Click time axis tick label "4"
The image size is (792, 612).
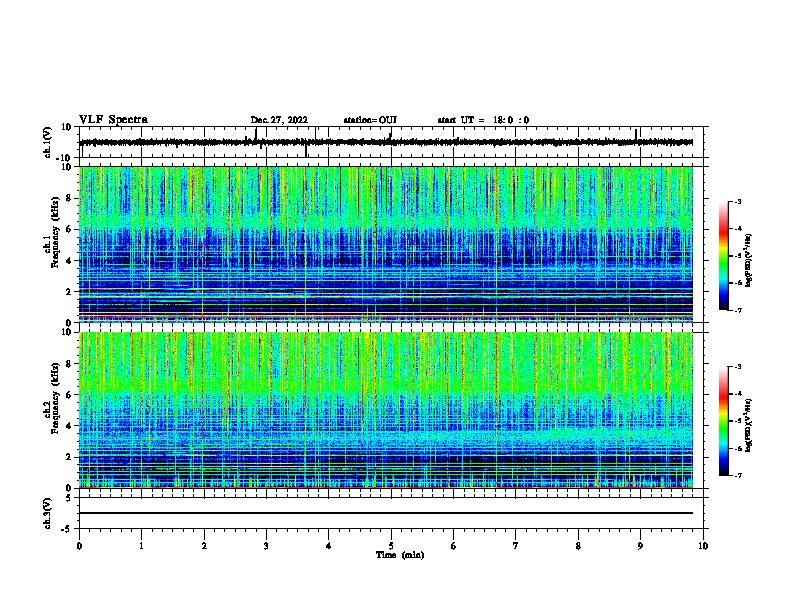(x=329, y=546)
